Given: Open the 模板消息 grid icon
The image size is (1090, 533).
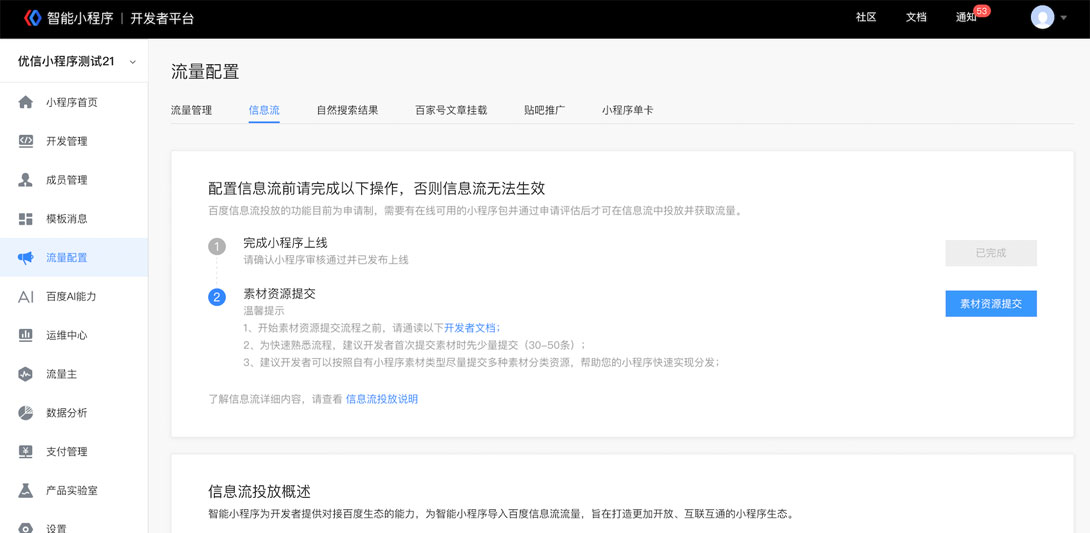Looking at the screenshot, I should point(26,219).
